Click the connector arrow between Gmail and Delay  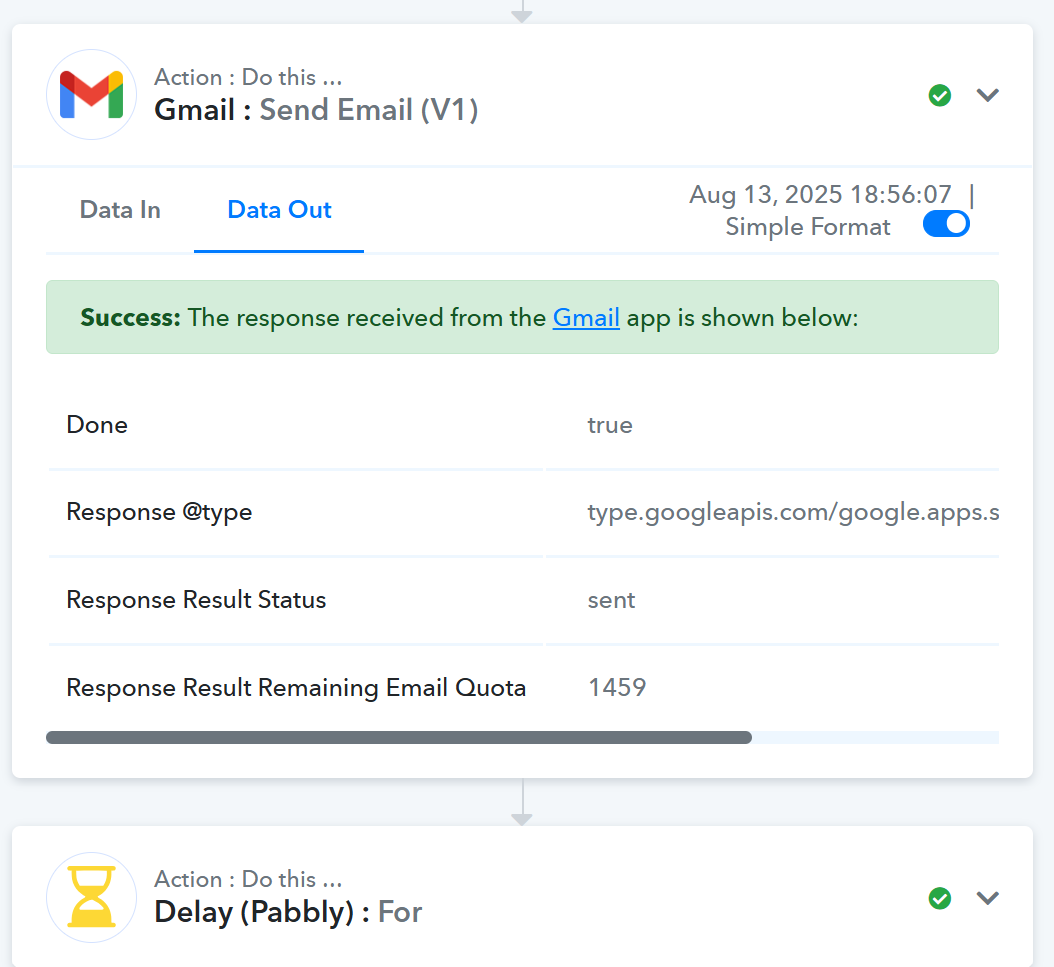tap(522, 802)
